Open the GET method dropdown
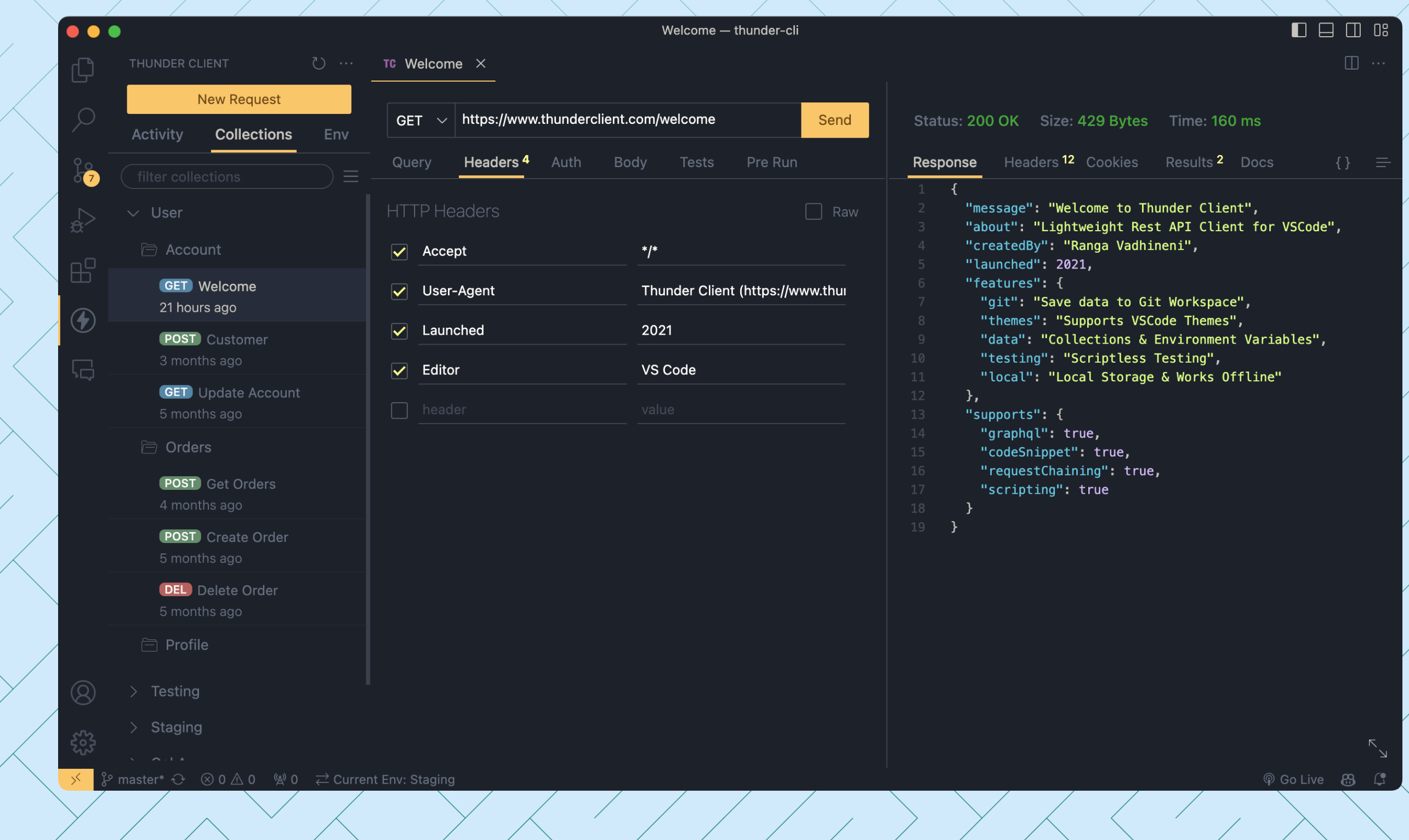The width and height of the screenshot is (1409, 840). pos(421,120)
